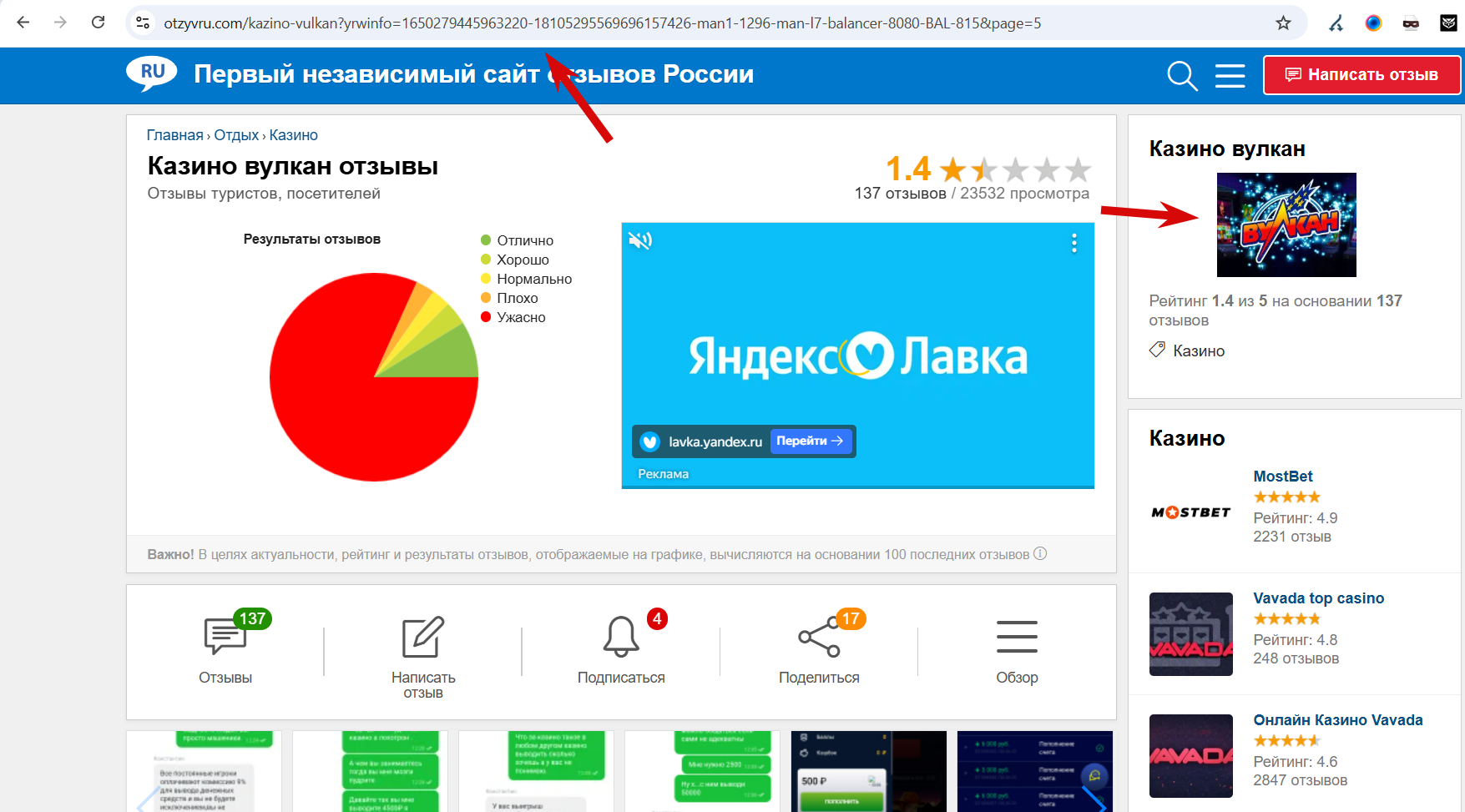Screen dimensions: 1465x812
Task: Click MostBet's five-star rating
Action: click(1286, 497)
